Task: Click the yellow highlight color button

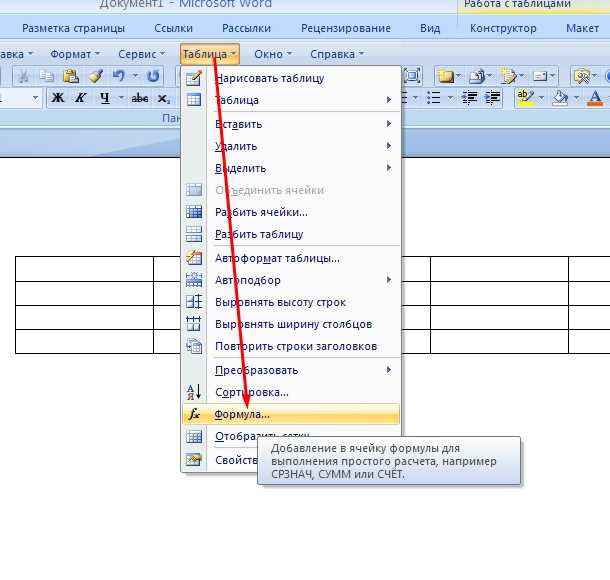Action: coord(526,98)
